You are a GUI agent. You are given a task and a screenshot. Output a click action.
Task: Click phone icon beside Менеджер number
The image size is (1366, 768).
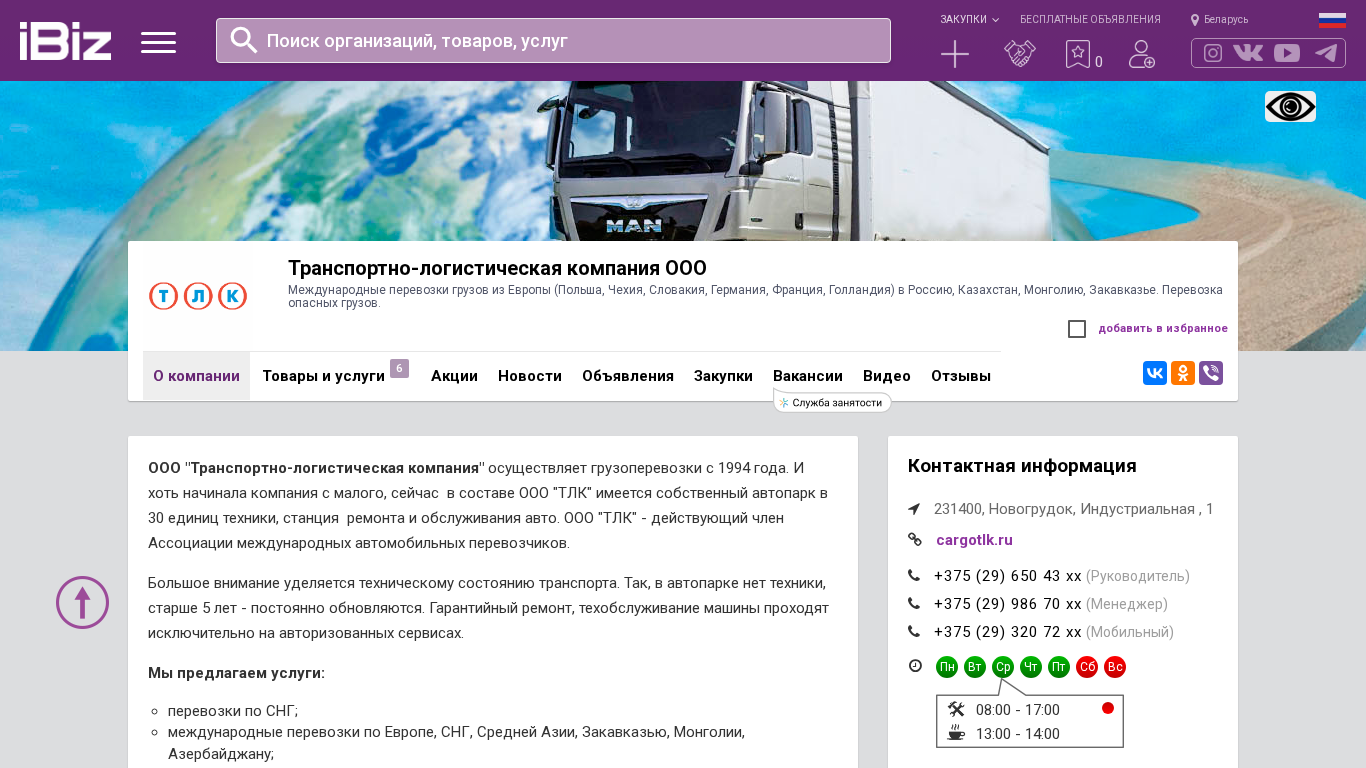pyautogui.click(x=914, y=604)
